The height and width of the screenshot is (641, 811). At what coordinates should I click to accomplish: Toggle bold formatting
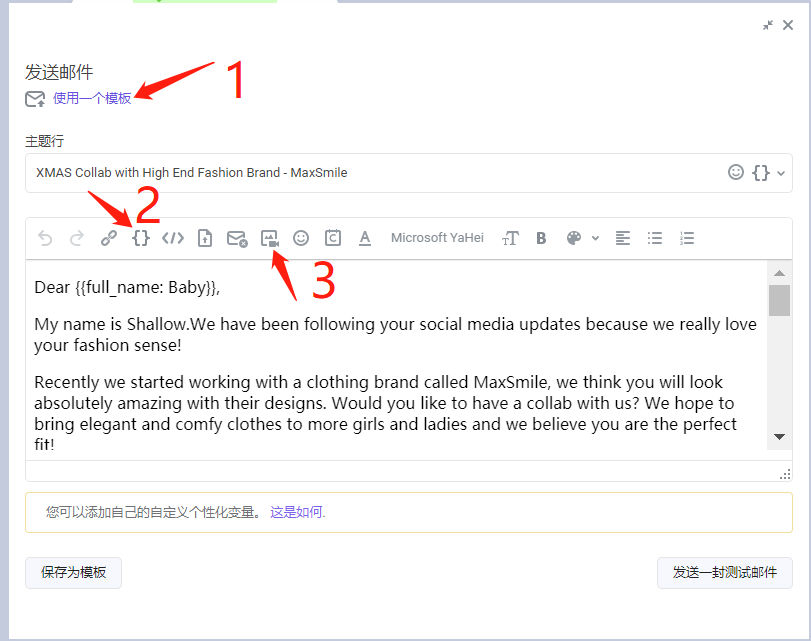[x=541, y=238]
